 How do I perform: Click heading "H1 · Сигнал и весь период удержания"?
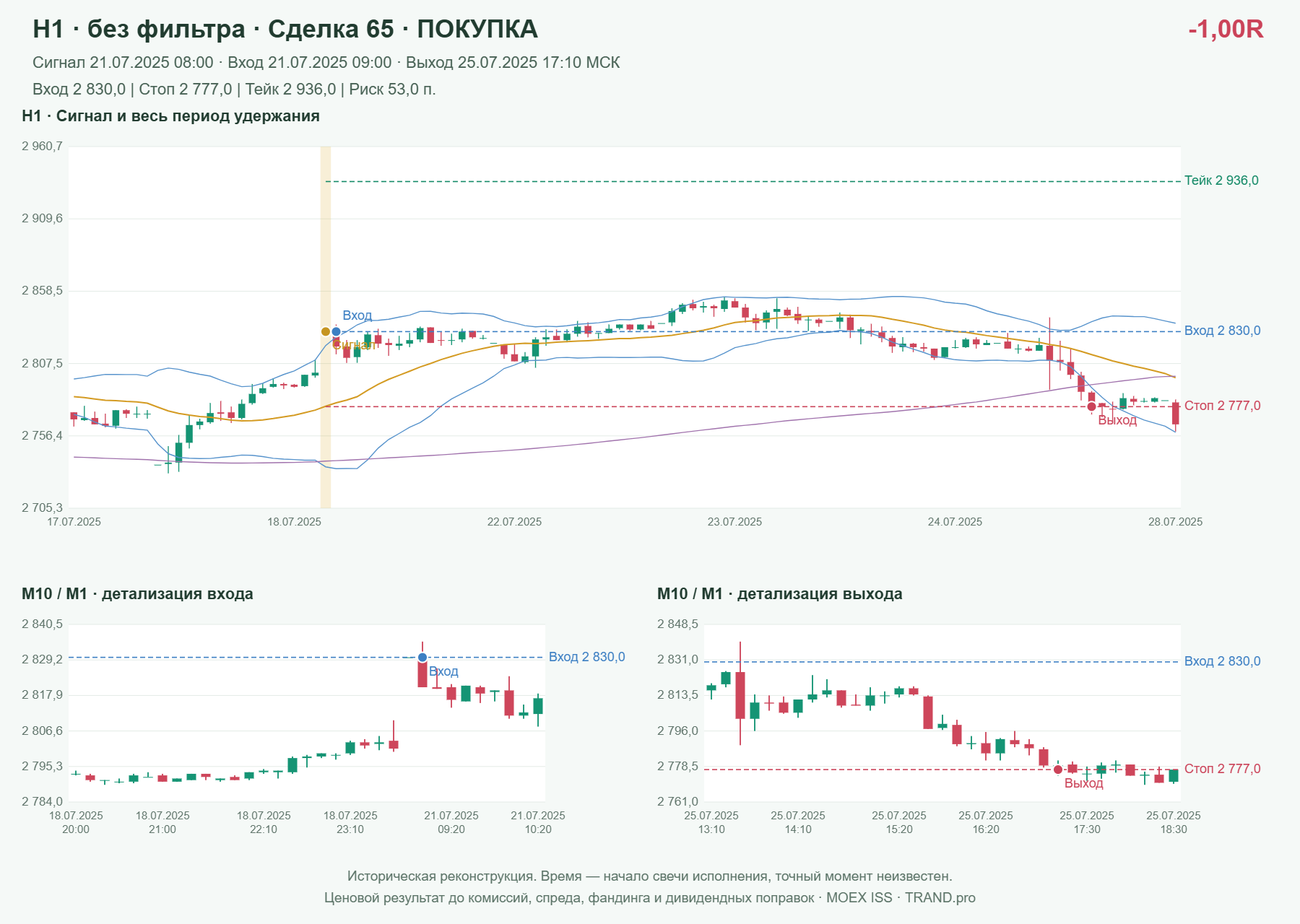[170, 116]
